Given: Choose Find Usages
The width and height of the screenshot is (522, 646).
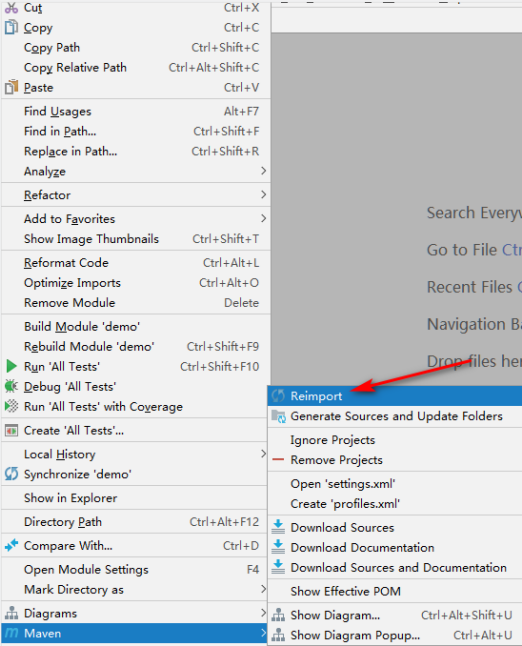Looking at the screenshot, I should click(x=136, y=111).
